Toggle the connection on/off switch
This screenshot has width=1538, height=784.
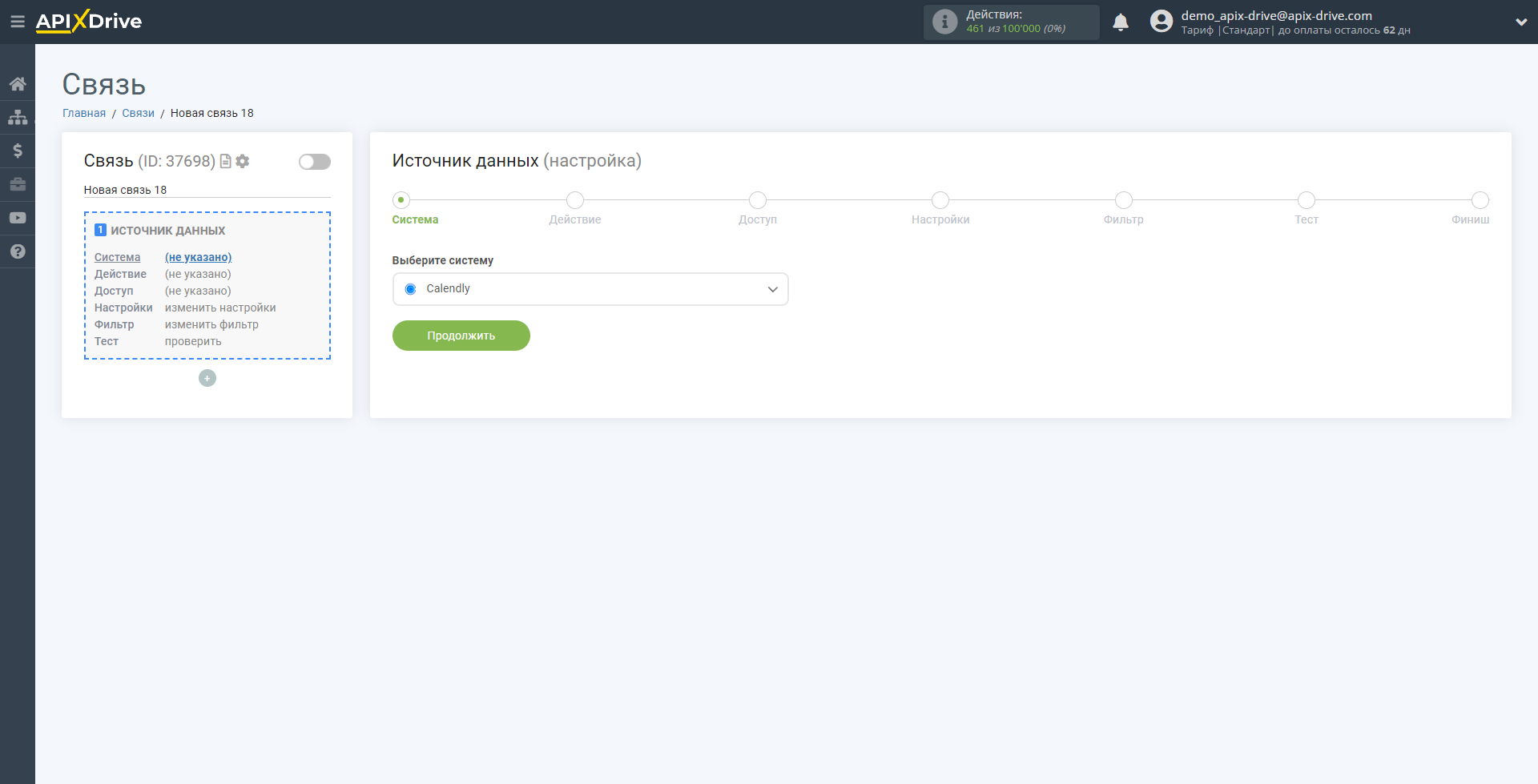[x=315, y=162]
